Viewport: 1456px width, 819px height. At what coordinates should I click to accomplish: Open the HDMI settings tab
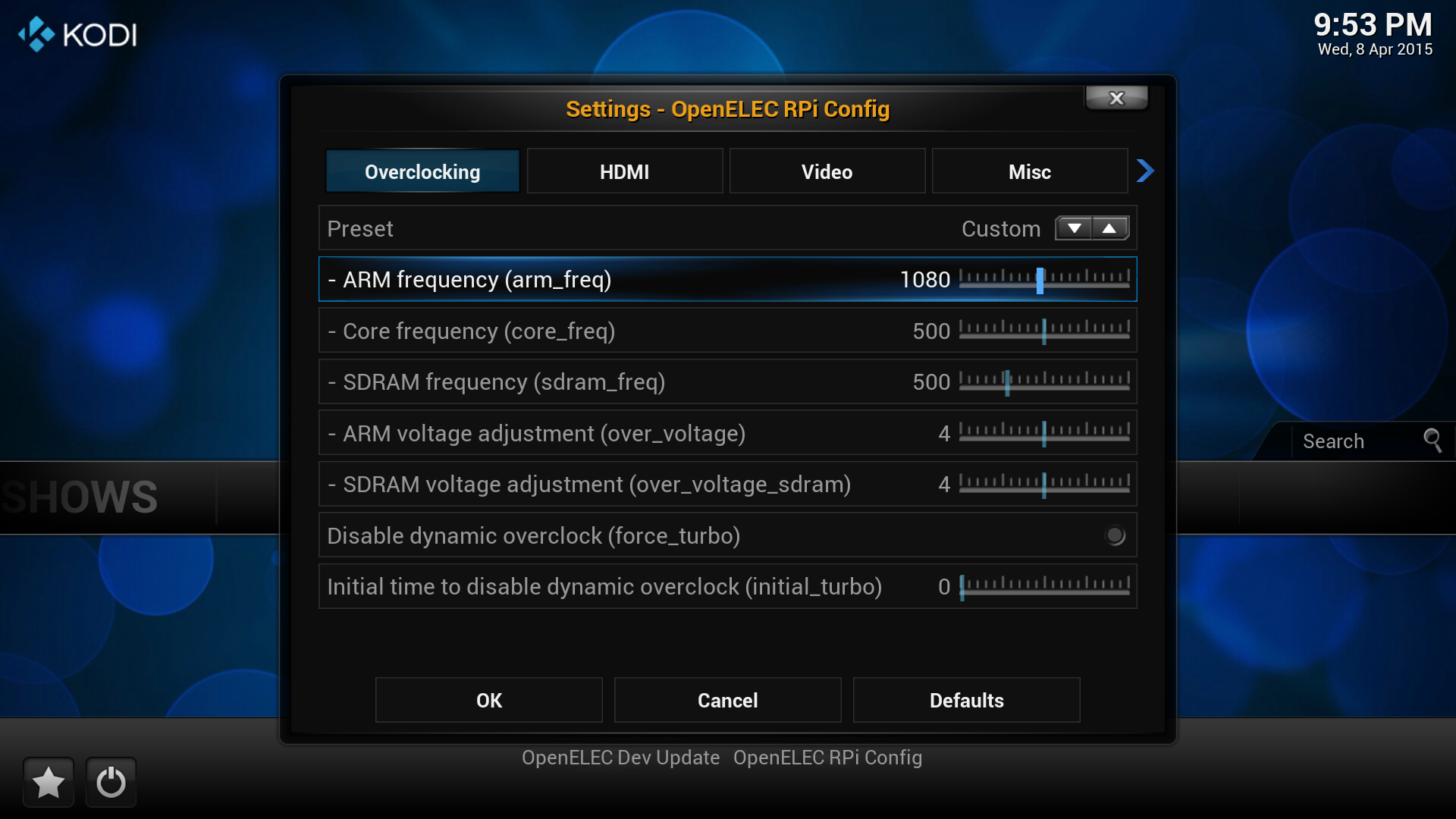625,171
